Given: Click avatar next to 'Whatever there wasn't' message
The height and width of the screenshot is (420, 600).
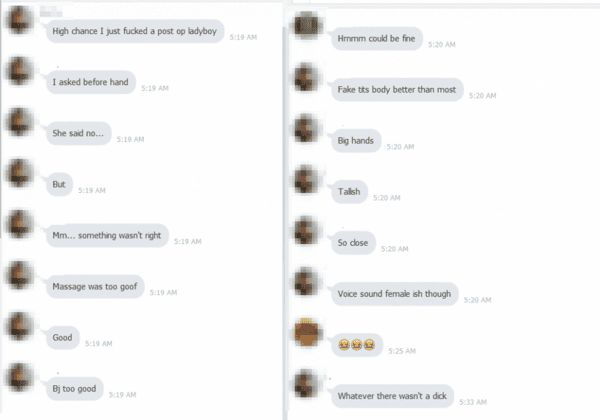Looking at the screenshot, I should pos(307,384).
